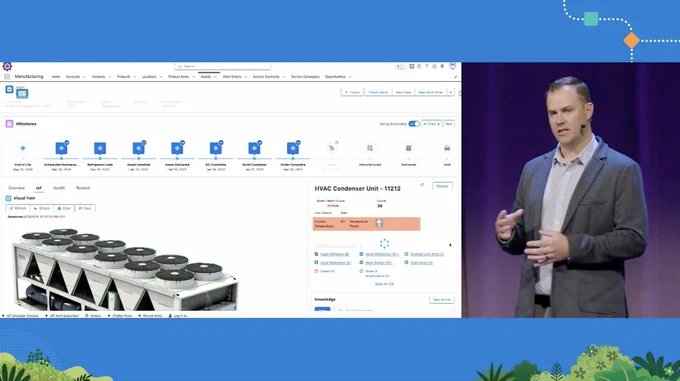Switch to the IoT tab
680x381 pixels.
click(x=39, y=188)
